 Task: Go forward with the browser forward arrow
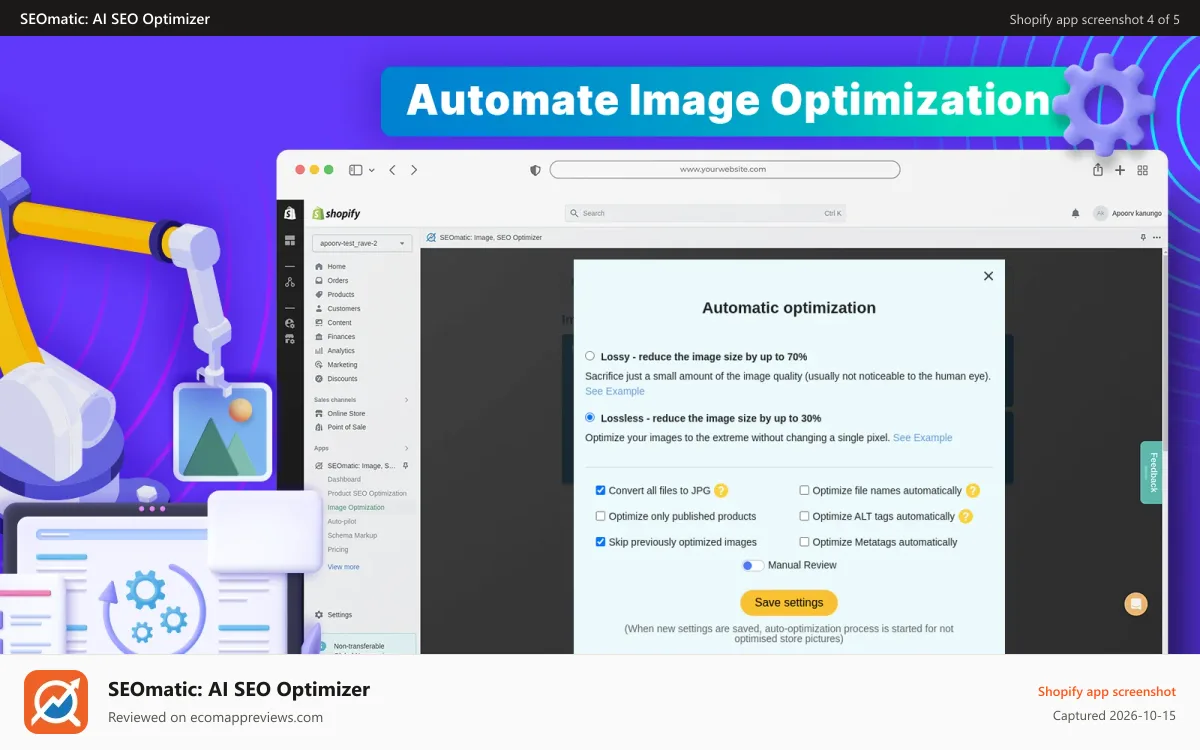pos(414,170)
